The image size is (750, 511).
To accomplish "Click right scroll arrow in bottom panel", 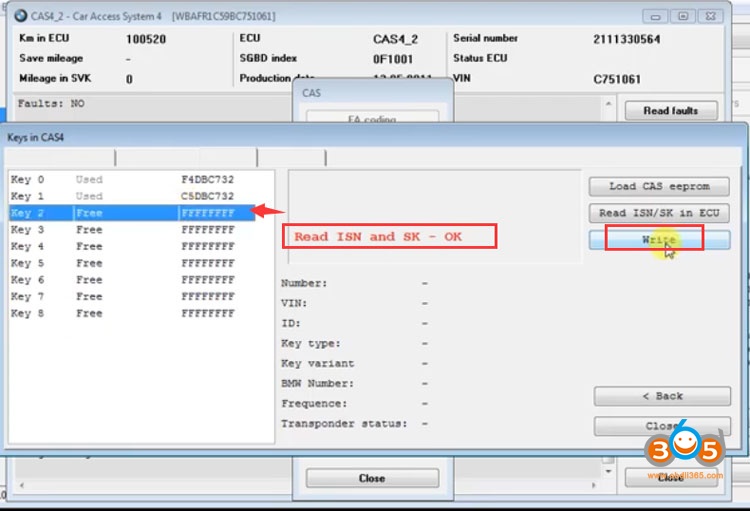I will point(594,485).
